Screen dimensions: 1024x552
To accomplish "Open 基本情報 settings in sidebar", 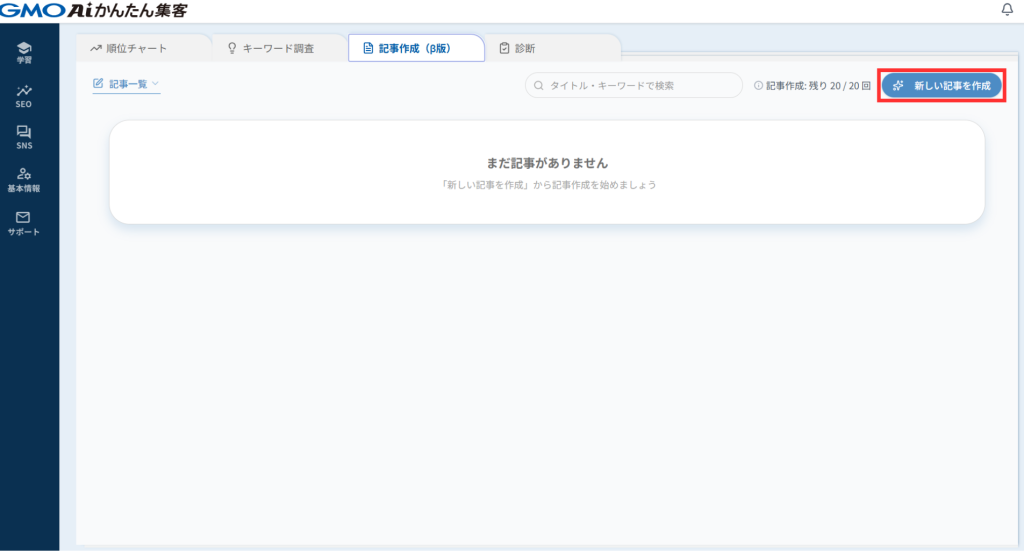I will pyautogui.click(x=24, y=179).
